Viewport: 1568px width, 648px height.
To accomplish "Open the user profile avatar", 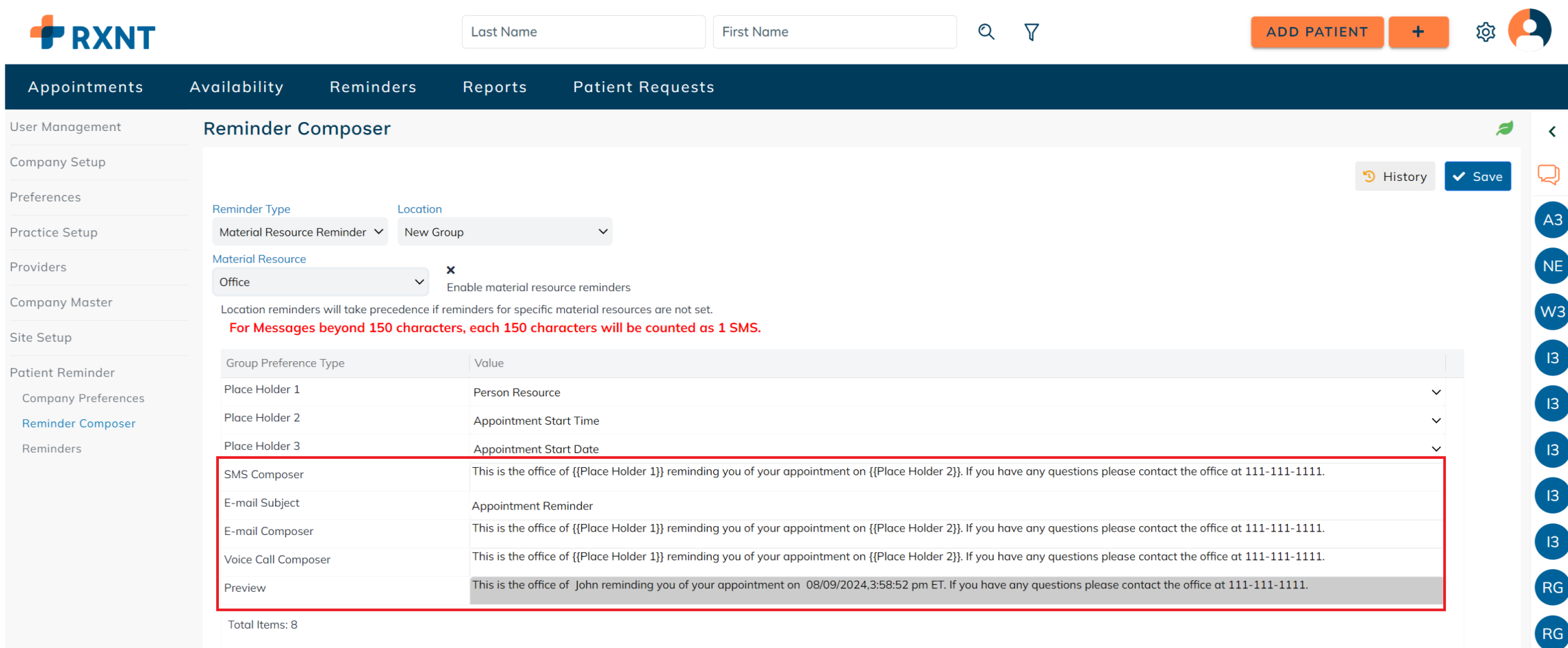I will pyautogui.click(x=1529, y=30).
